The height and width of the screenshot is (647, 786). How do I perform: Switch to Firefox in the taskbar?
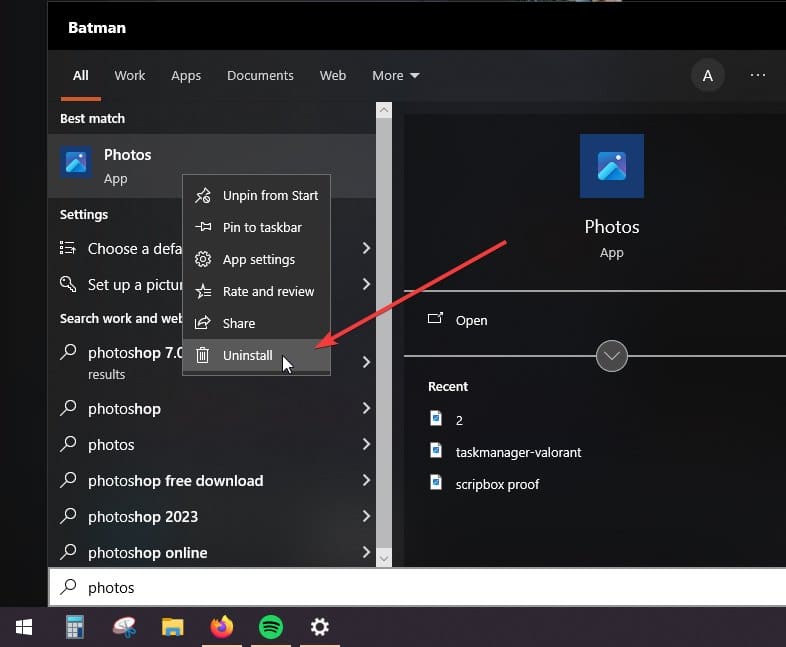(222, 627)
